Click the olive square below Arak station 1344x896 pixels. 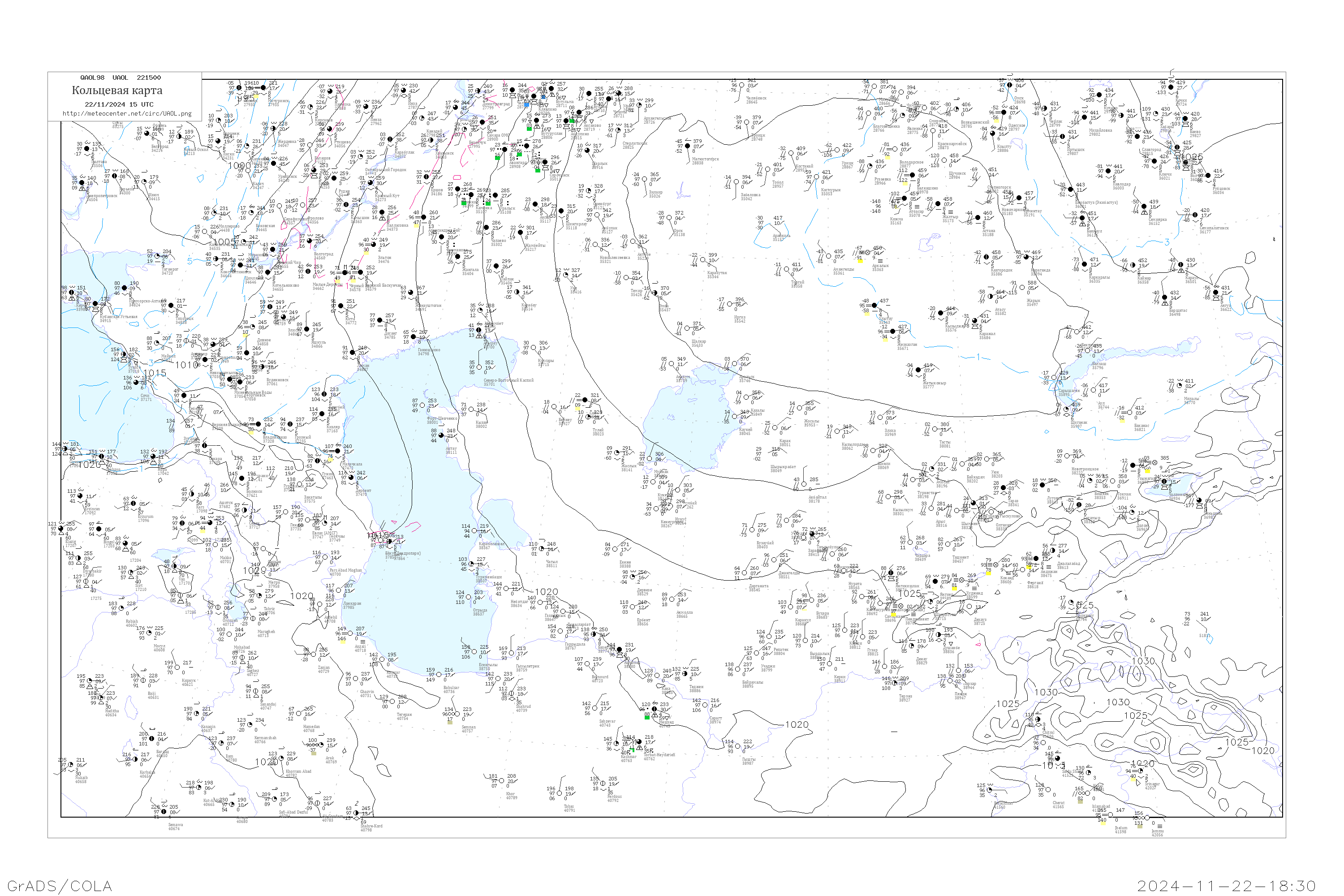(x=314, y=753)
